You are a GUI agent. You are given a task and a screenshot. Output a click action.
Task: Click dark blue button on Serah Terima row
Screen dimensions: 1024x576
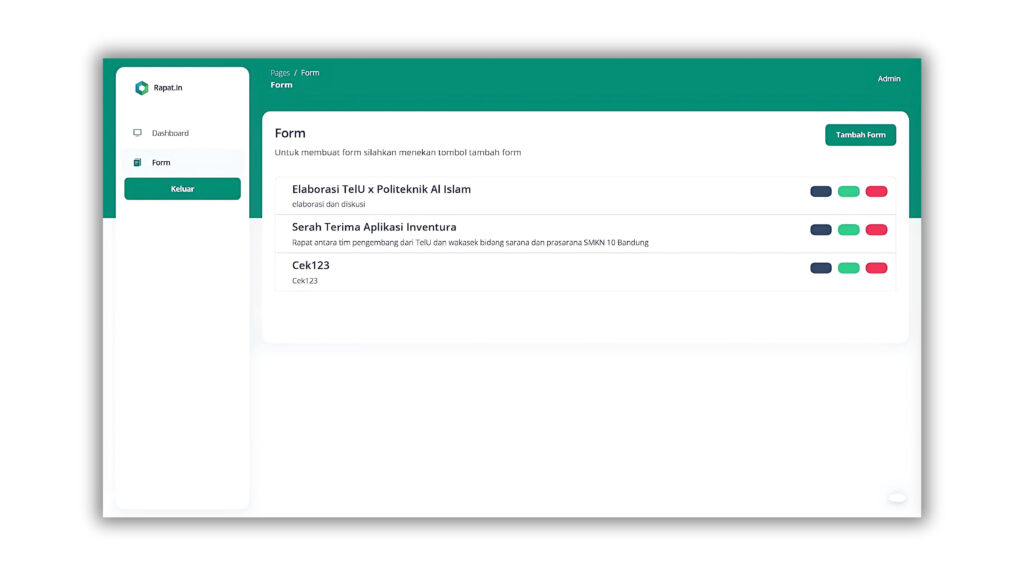[821, 230]
